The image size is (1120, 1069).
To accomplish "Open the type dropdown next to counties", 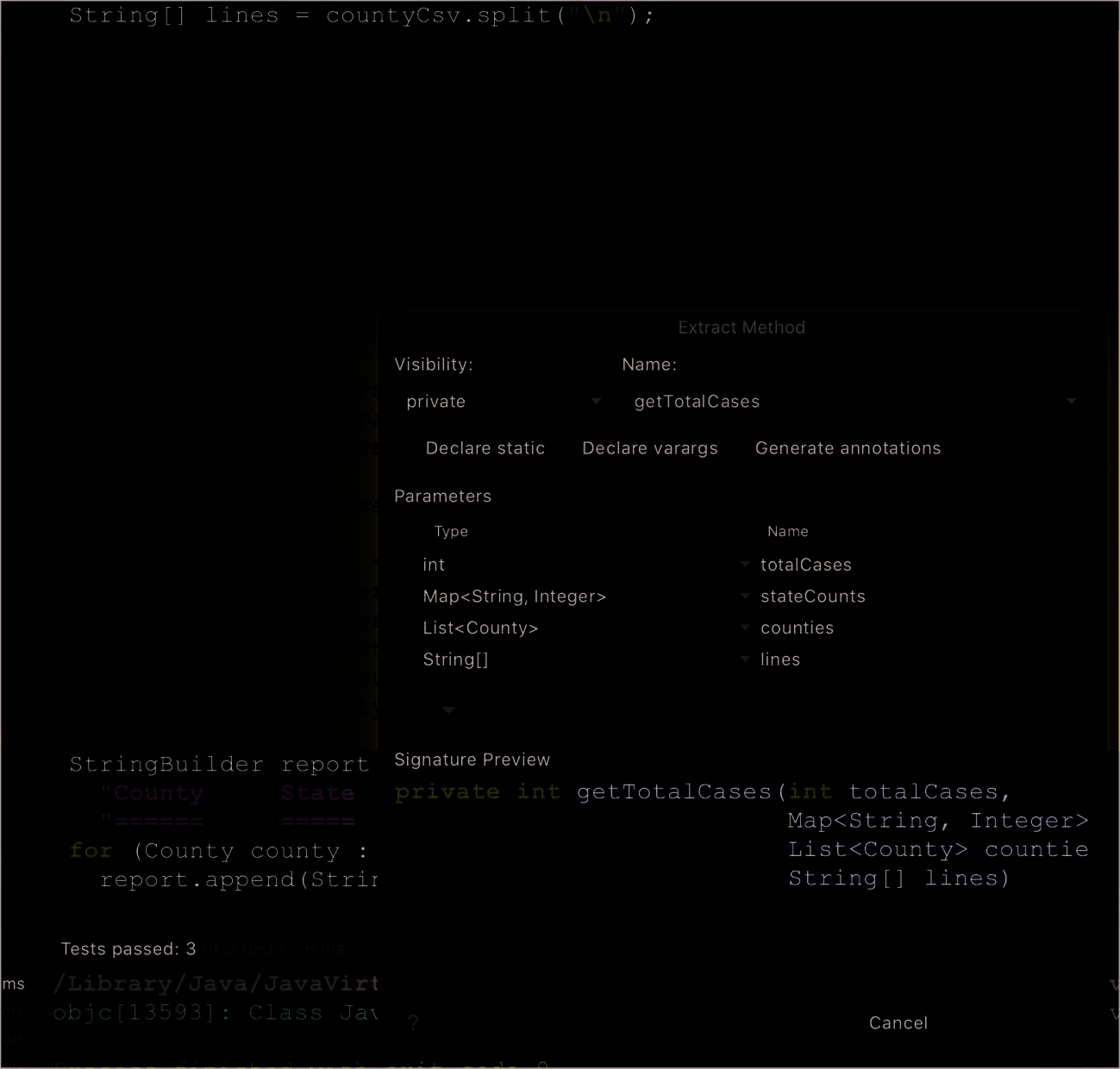I will (745, 628).
